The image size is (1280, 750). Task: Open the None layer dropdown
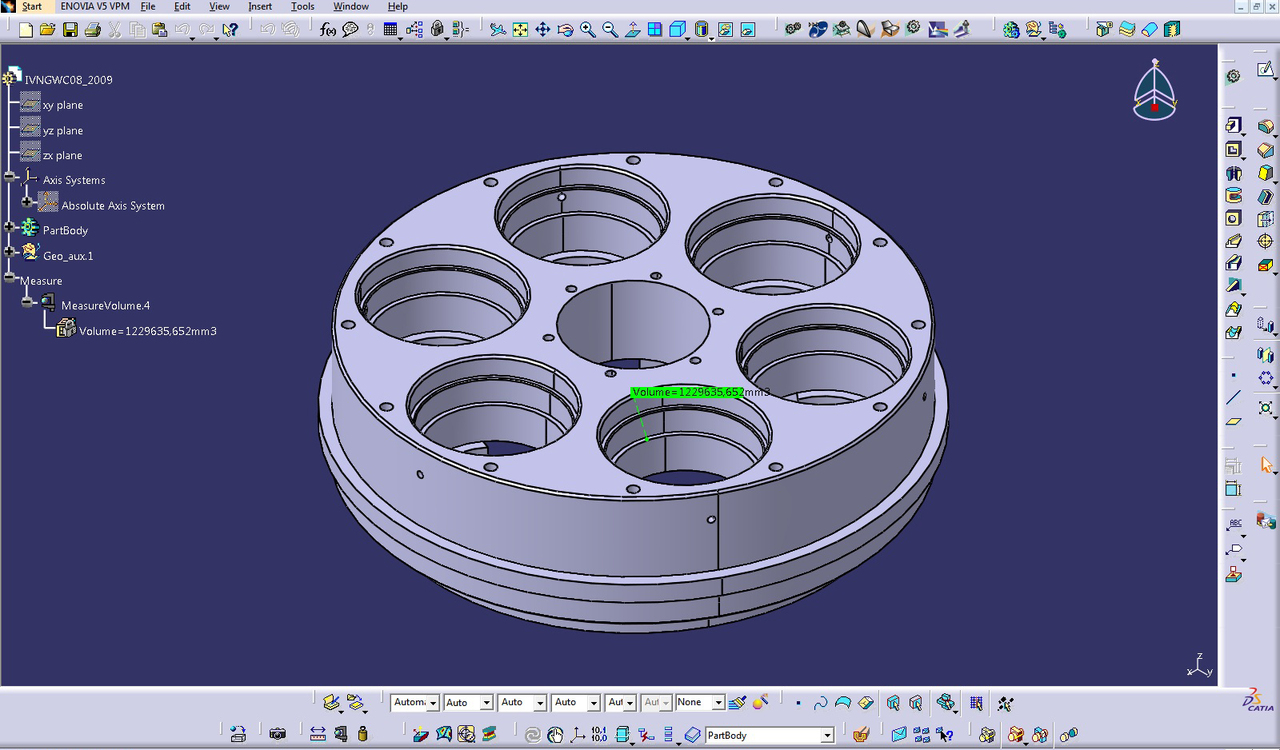click(717, 703)
